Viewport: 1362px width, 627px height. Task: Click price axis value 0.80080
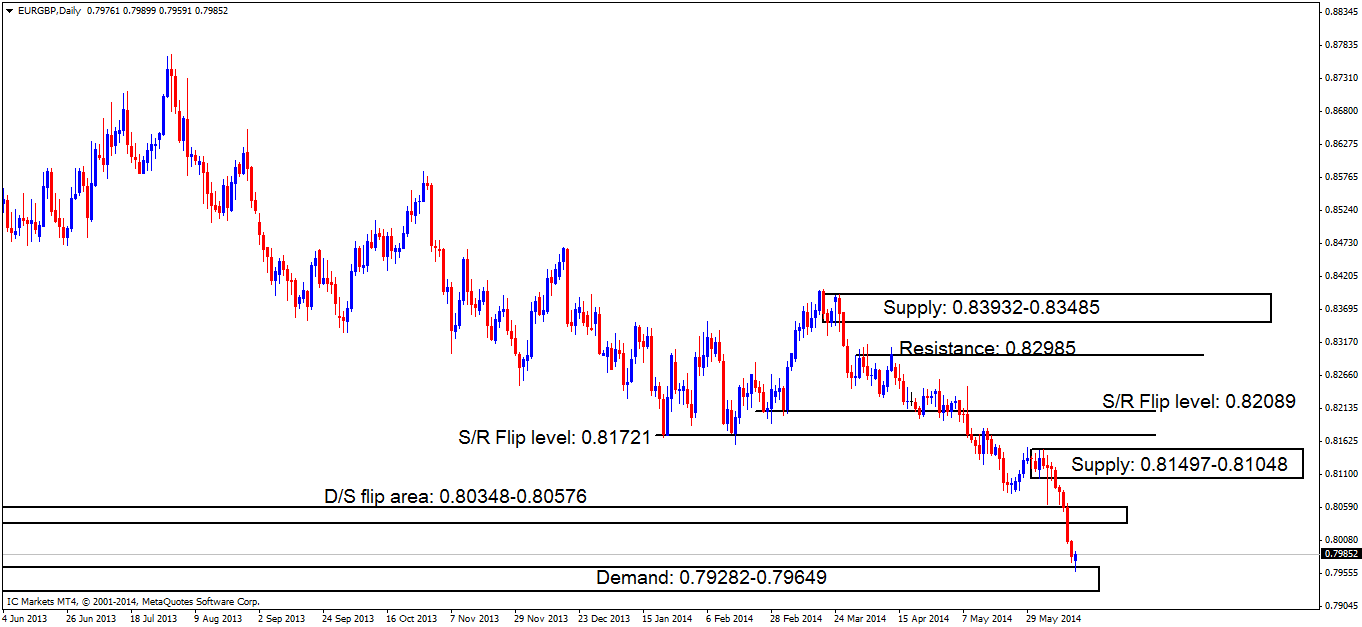click(1340, 540)
